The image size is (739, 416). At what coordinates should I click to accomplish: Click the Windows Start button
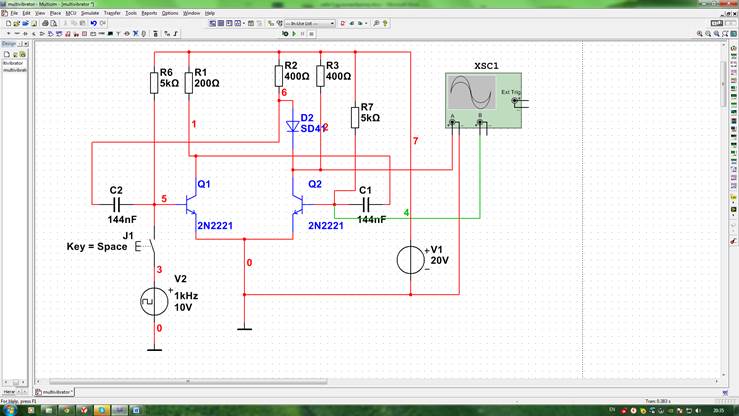[8, 409]
